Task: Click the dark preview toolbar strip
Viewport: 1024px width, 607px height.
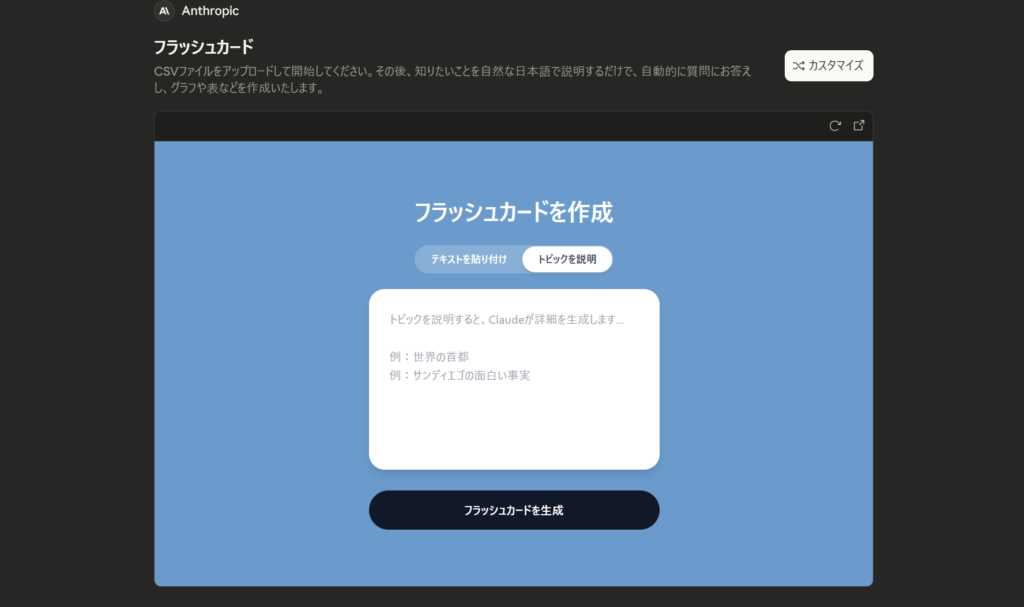Action: pos(480,126)
